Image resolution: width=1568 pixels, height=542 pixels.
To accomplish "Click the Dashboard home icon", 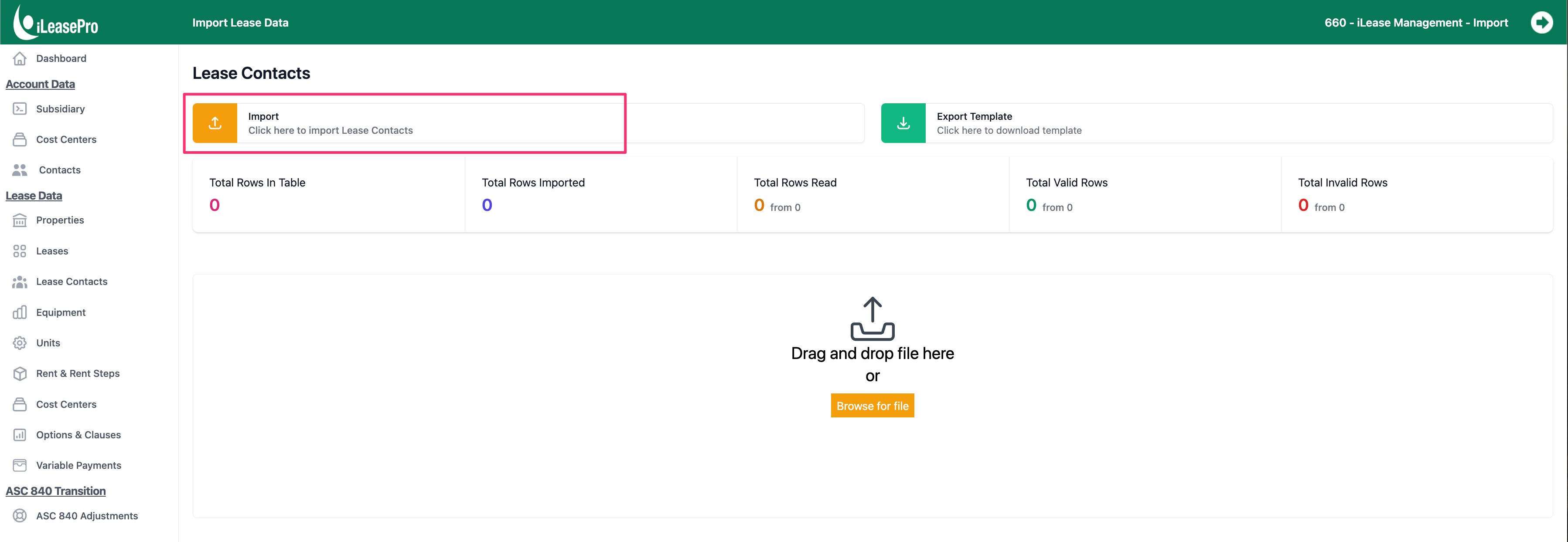I will coord(20,58).
